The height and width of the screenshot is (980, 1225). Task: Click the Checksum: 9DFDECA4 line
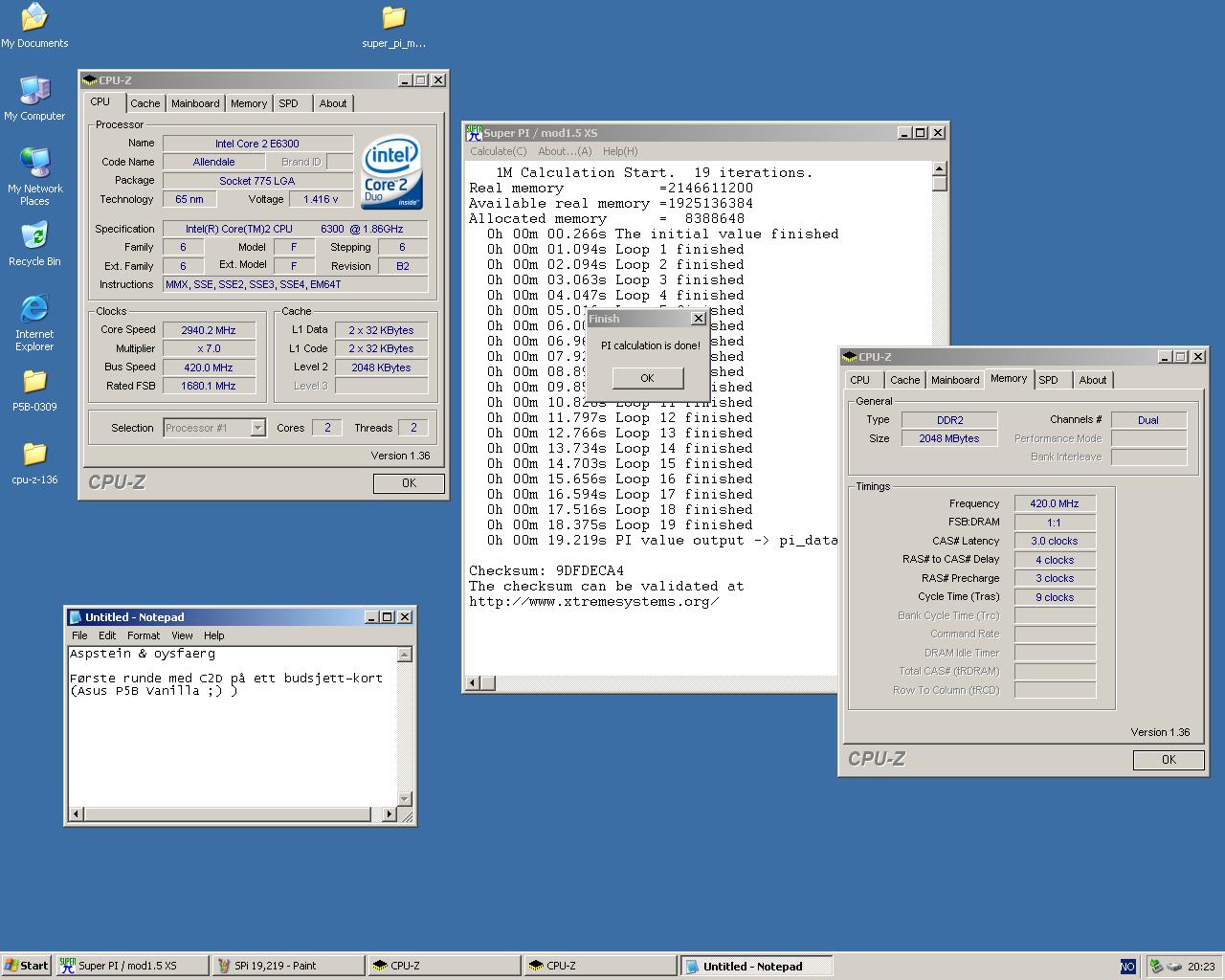click(546, 571)
